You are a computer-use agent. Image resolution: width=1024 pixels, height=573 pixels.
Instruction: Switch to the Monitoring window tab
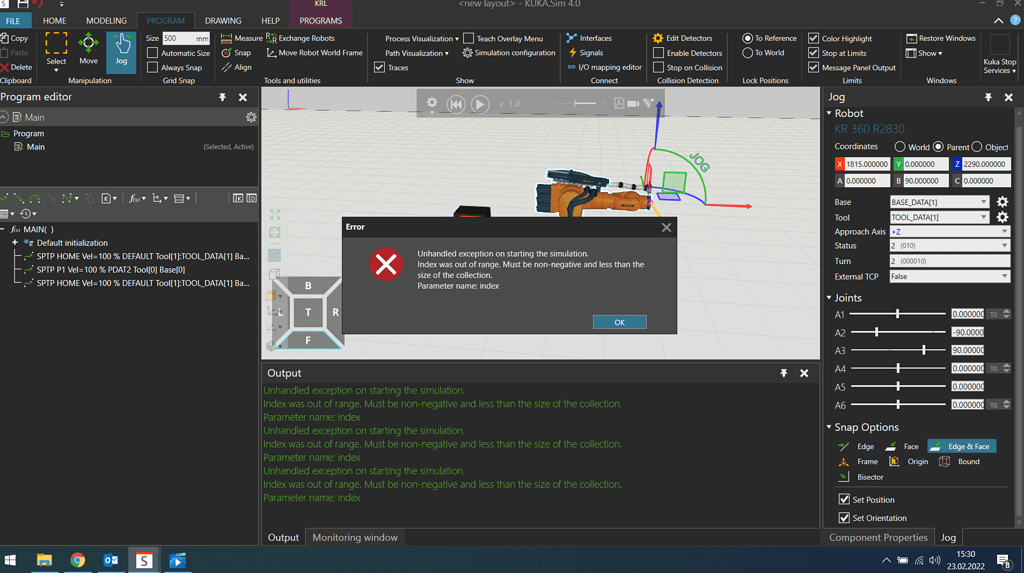[354, 537]
